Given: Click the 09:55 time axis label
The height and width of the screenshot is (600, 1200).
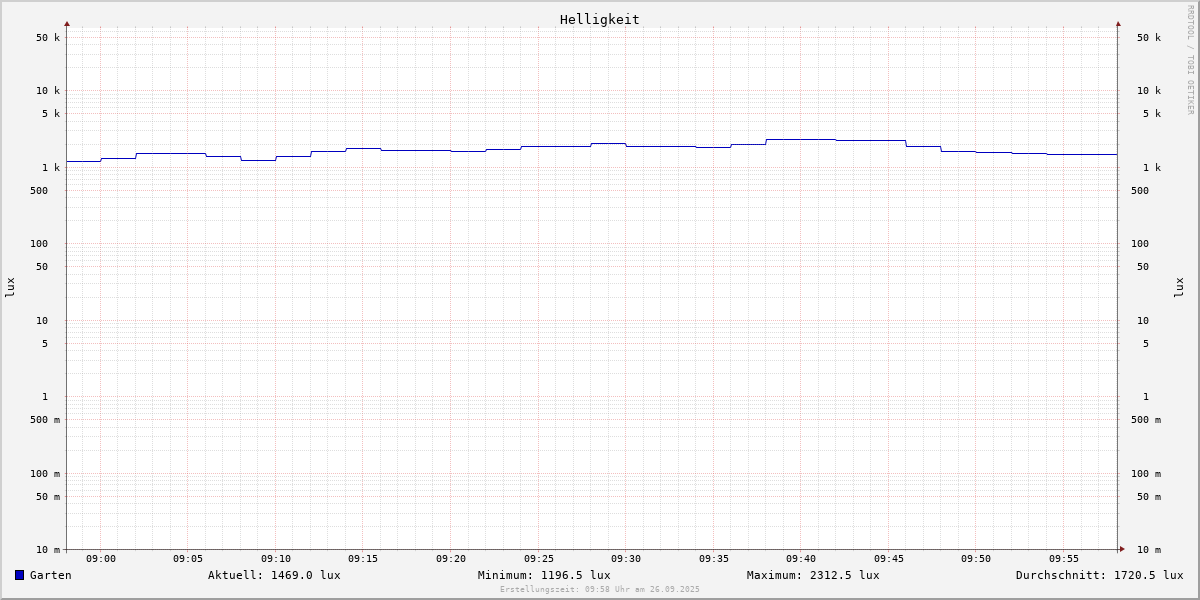Looking at the screenshot, I should click(1064, 559).
